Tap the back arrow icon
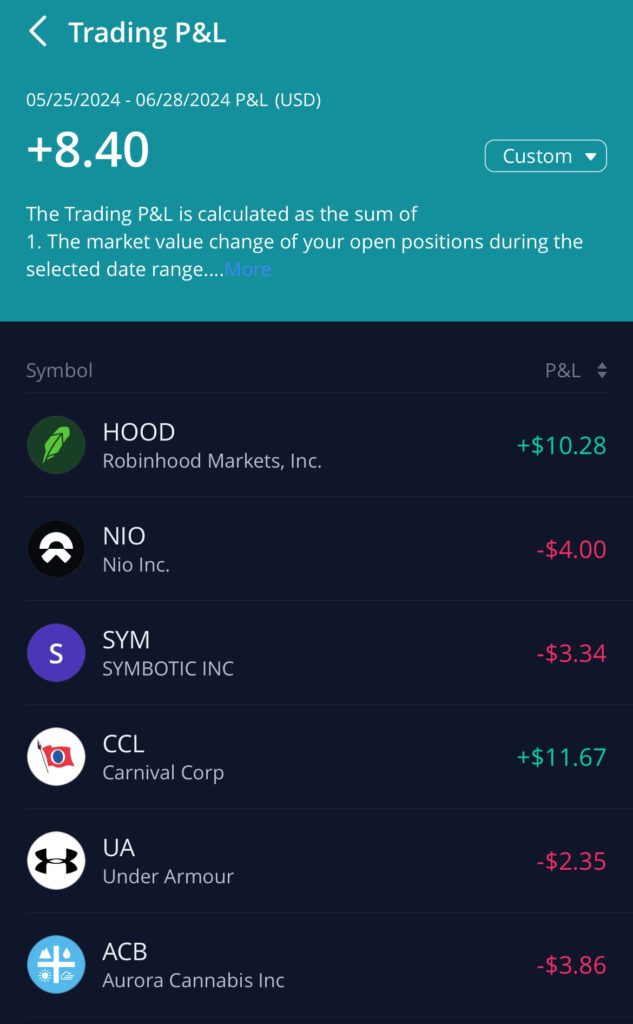Viewport: 633px width, 1024px height. point(38,32)
